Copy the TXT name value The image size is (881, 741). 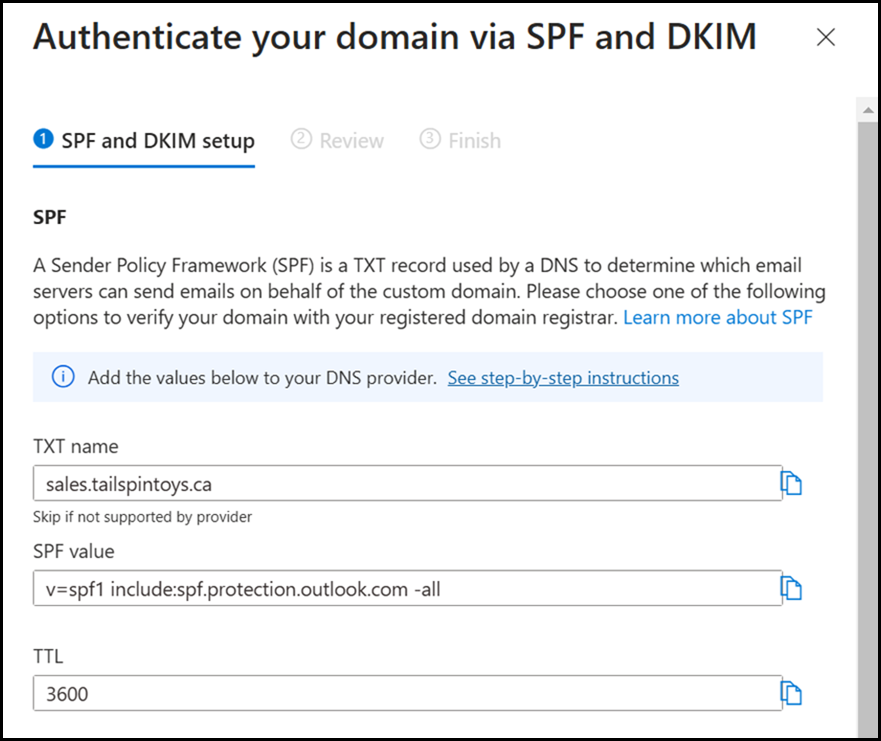click(x=792, y=484)
